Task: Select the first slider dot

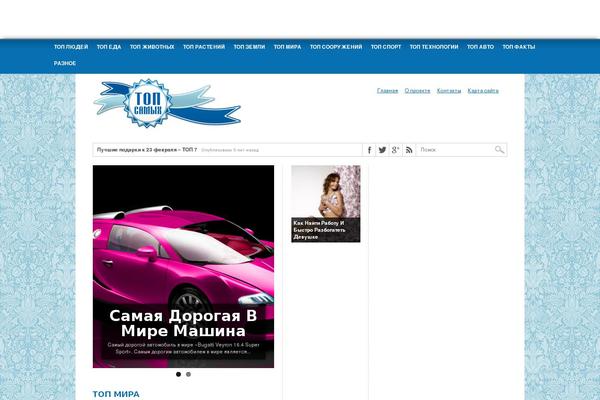Action: pos(178,374)
